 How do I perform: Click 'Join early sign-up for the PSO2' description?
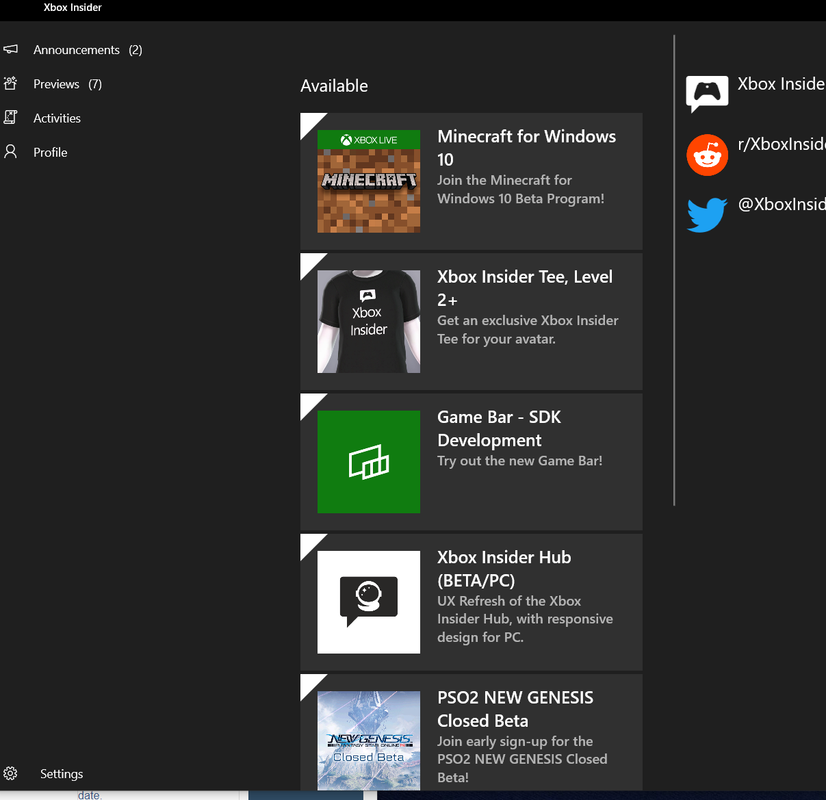click(522, 759)
